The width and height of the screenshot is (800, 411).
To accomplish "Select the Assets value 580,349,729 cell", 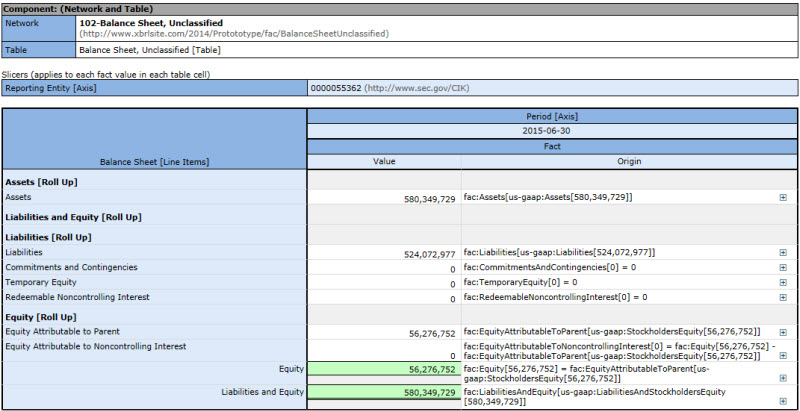I will pos(384,197).
